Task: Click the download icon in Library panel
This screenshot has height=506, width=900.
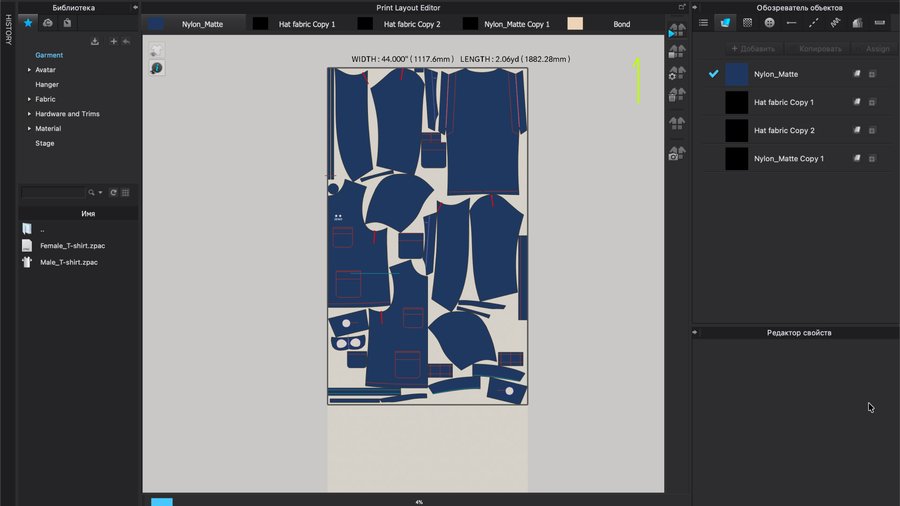Action: [95, 41]
